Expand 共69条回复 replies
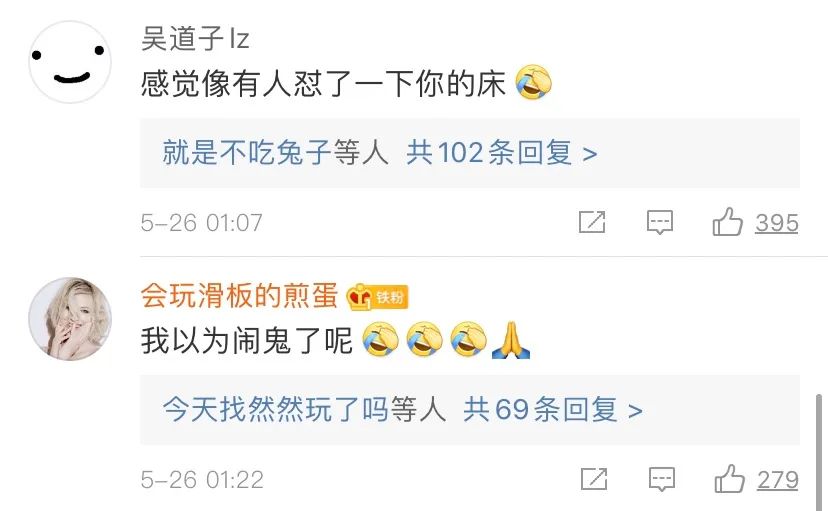Screen dimensions: 828x511 pos(552,410)
